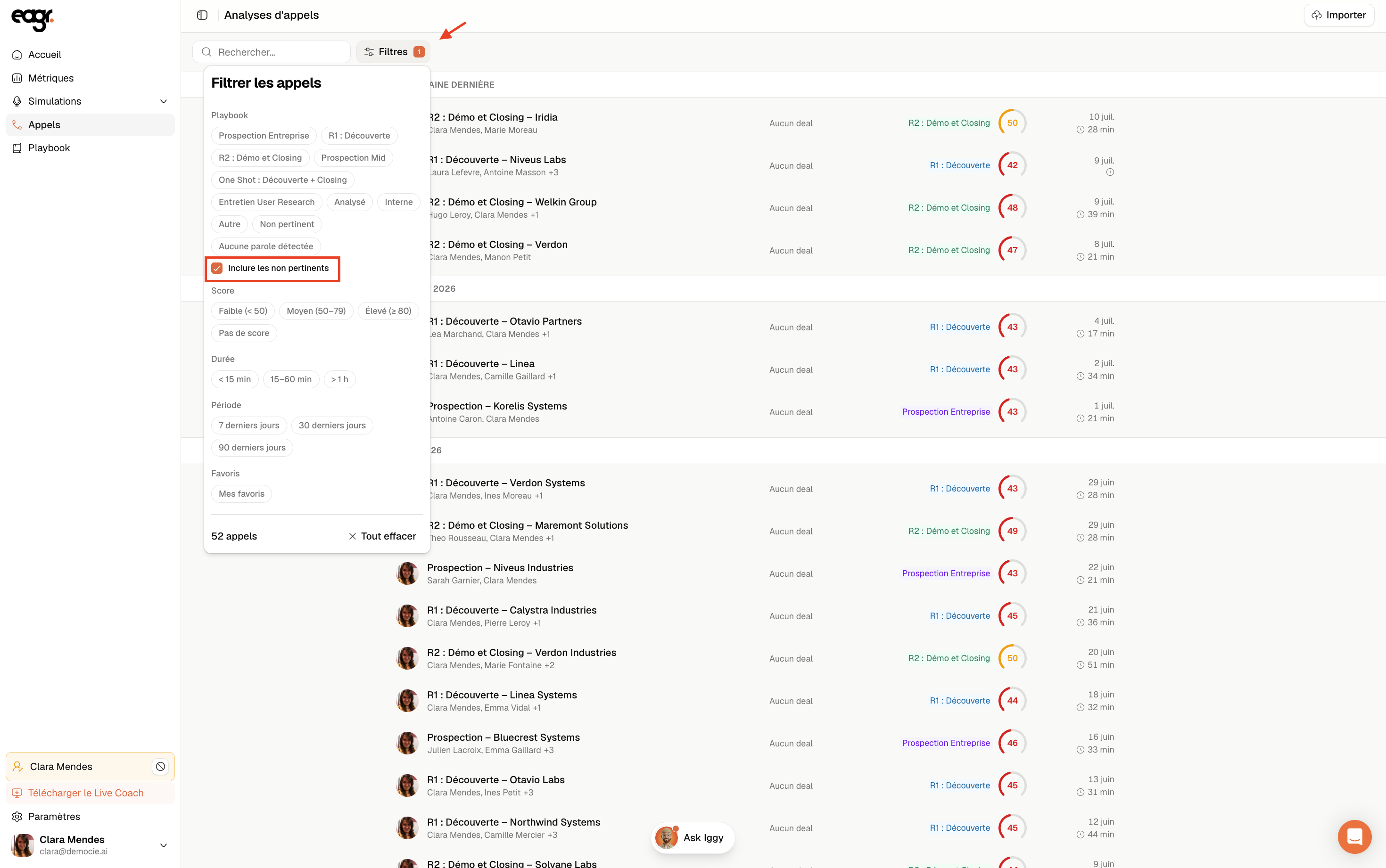Select the Non pertinent filter chip

coord(287,224)
